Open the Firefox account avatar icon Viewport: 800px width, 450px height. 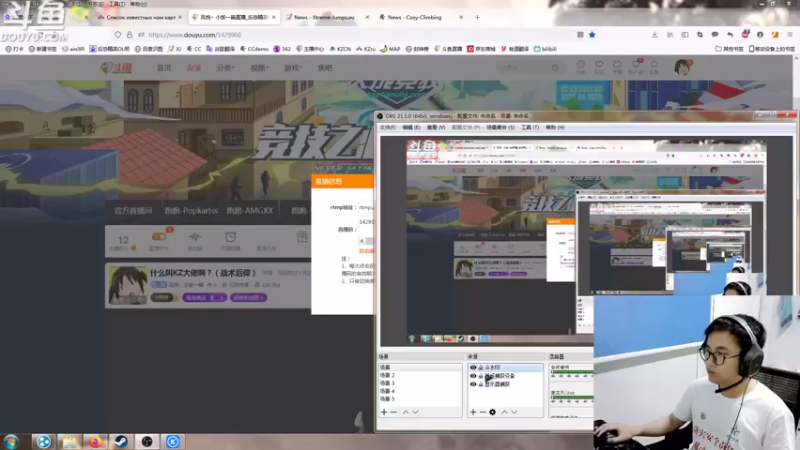click(760, 35)
